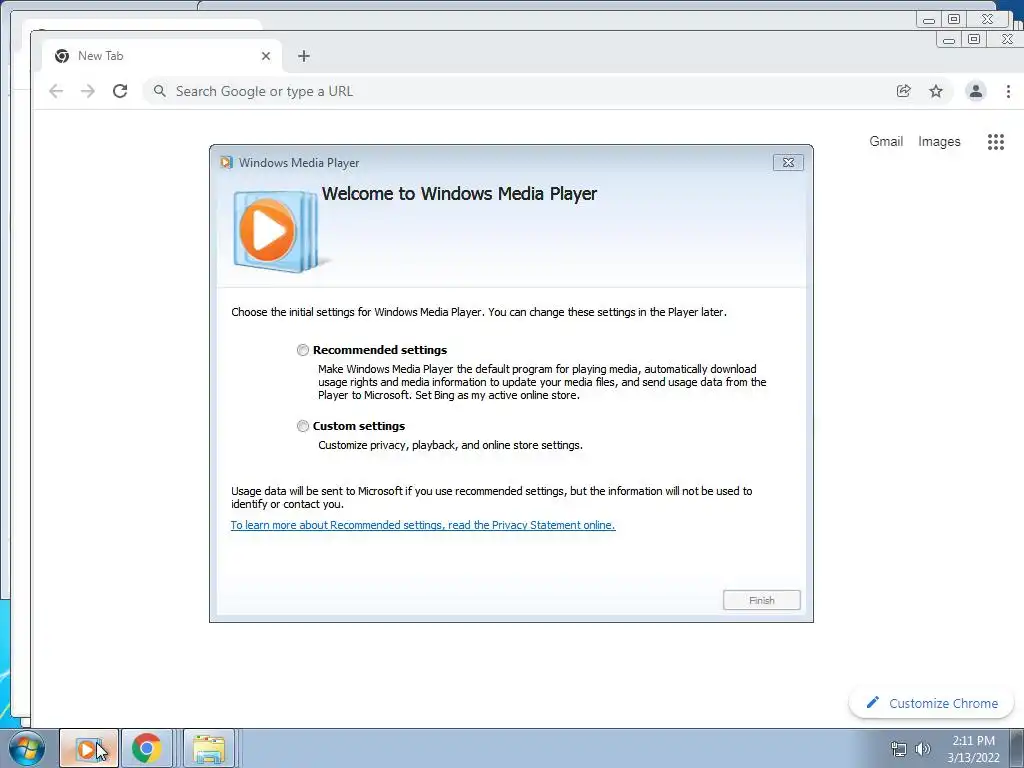The height and width of the screenshot is (768, 1024).
Task: Click the network tray icon
Action: coord(899,749)
